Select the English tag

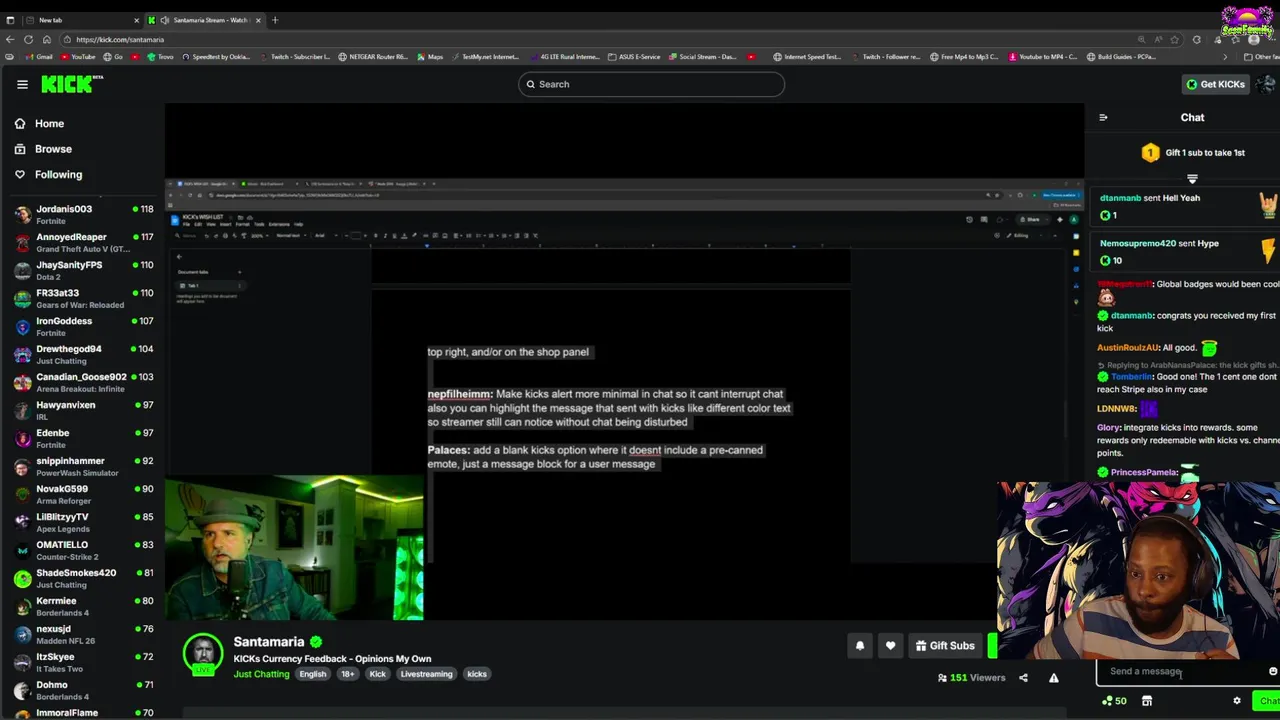tap(313, 674)
